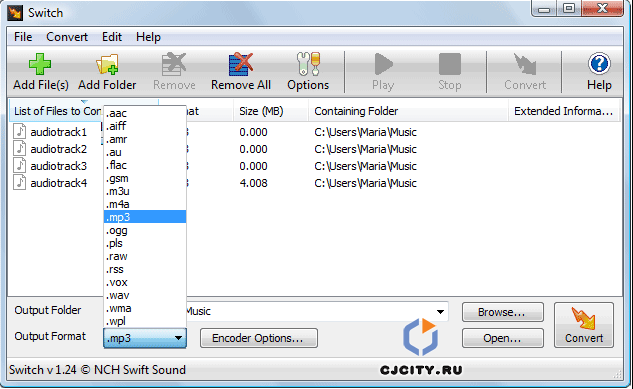Choose .au from the format list
Screen dimensions: 633x389
145,152
